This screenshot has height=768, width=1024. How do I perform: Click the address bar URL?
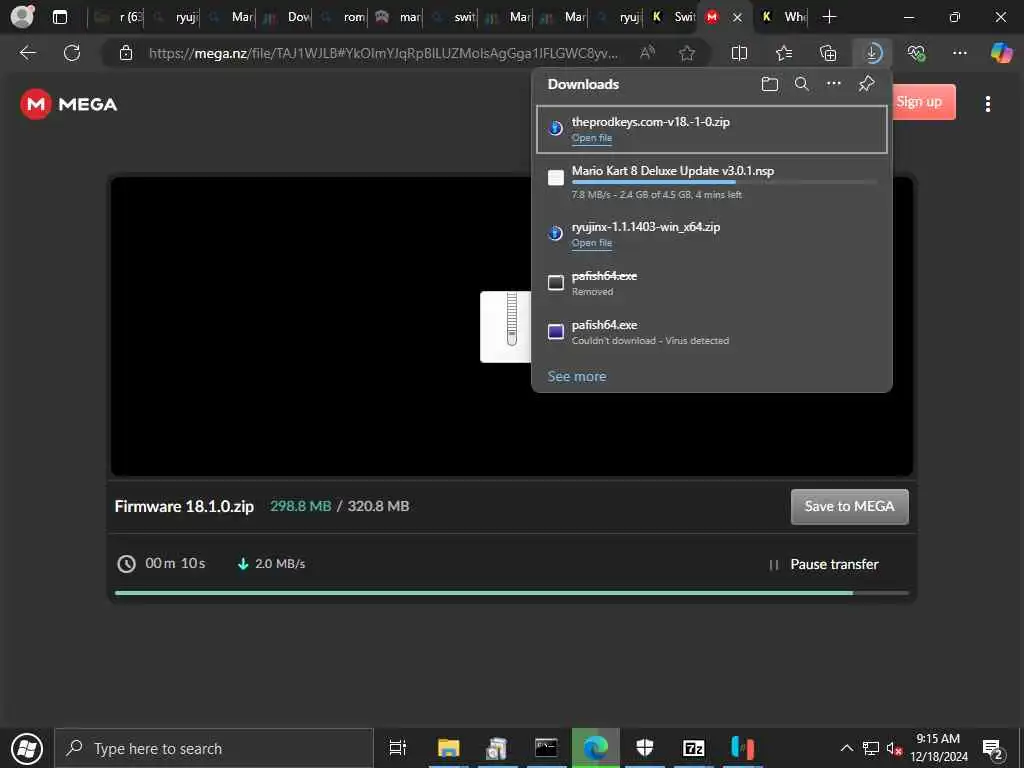pyautogui.click(x=383, y=53)
